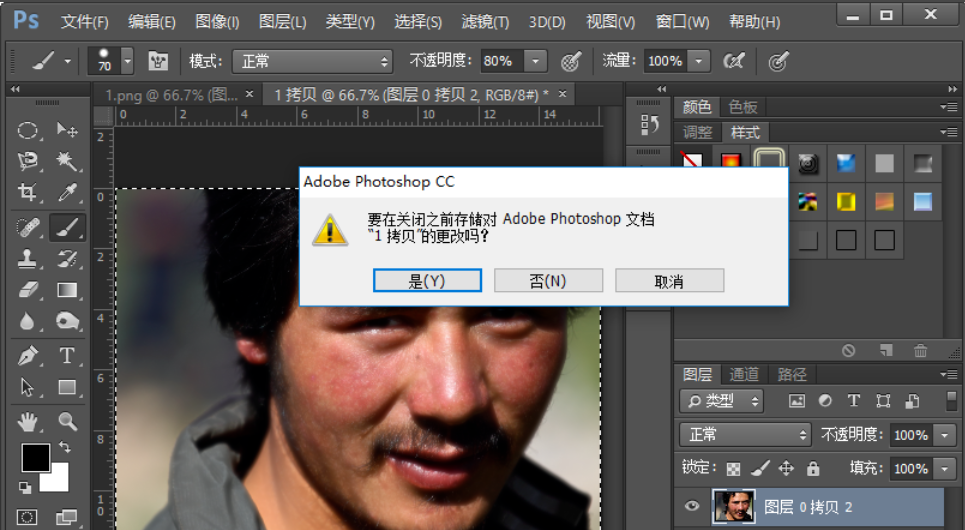Open the layer 填充 dropdown arrow

pyautogui.click(x=945, y=469)
